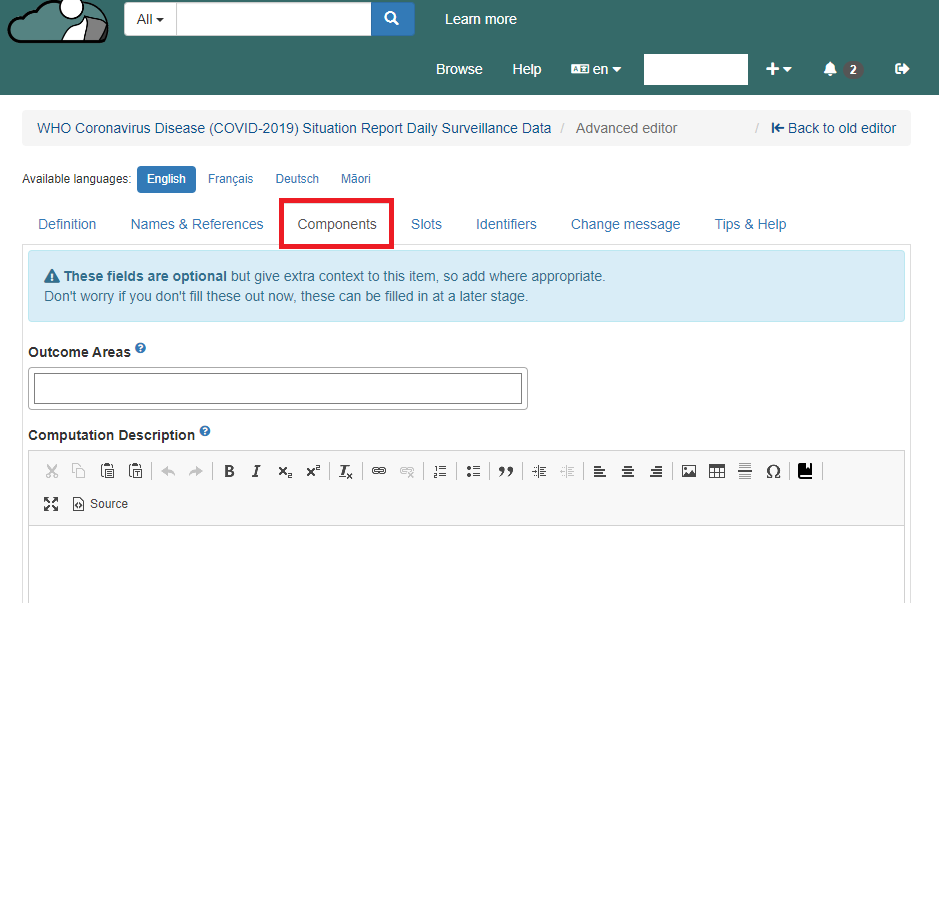Open the Names & References tab
The height and width of the screenshot is (907, 939).
click(x=197, y=224)
